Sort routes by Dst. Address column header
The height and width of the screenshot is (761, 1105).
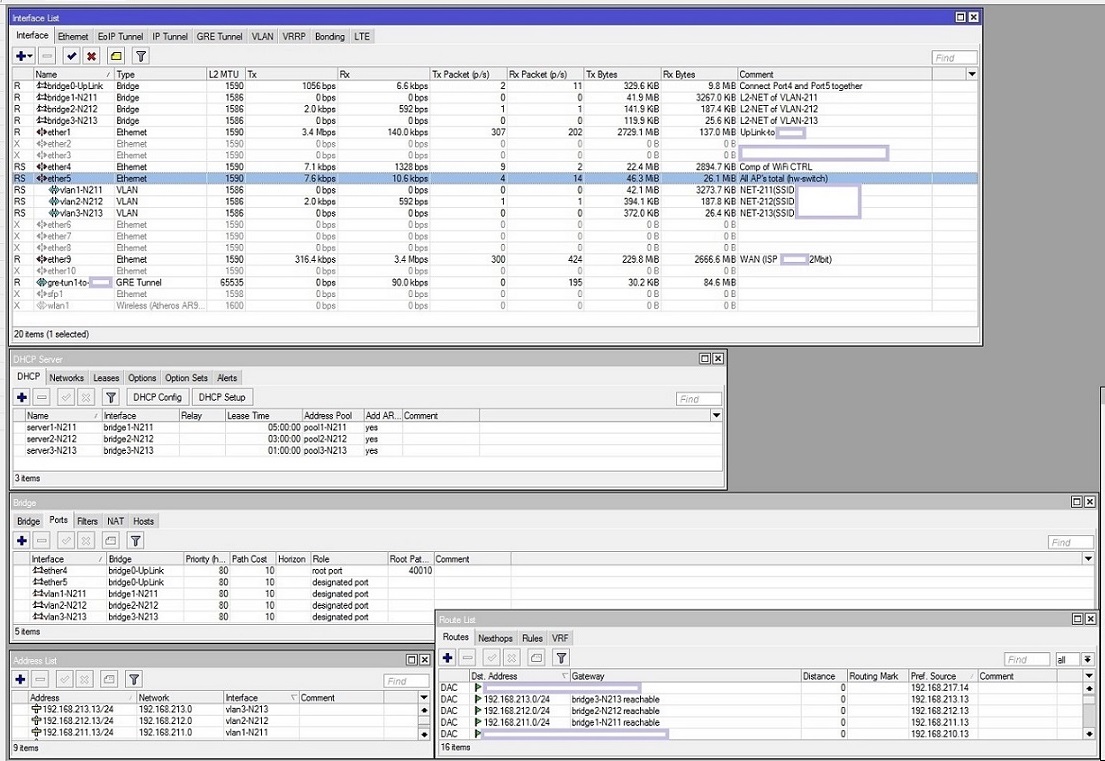click(x=519, y=676)
